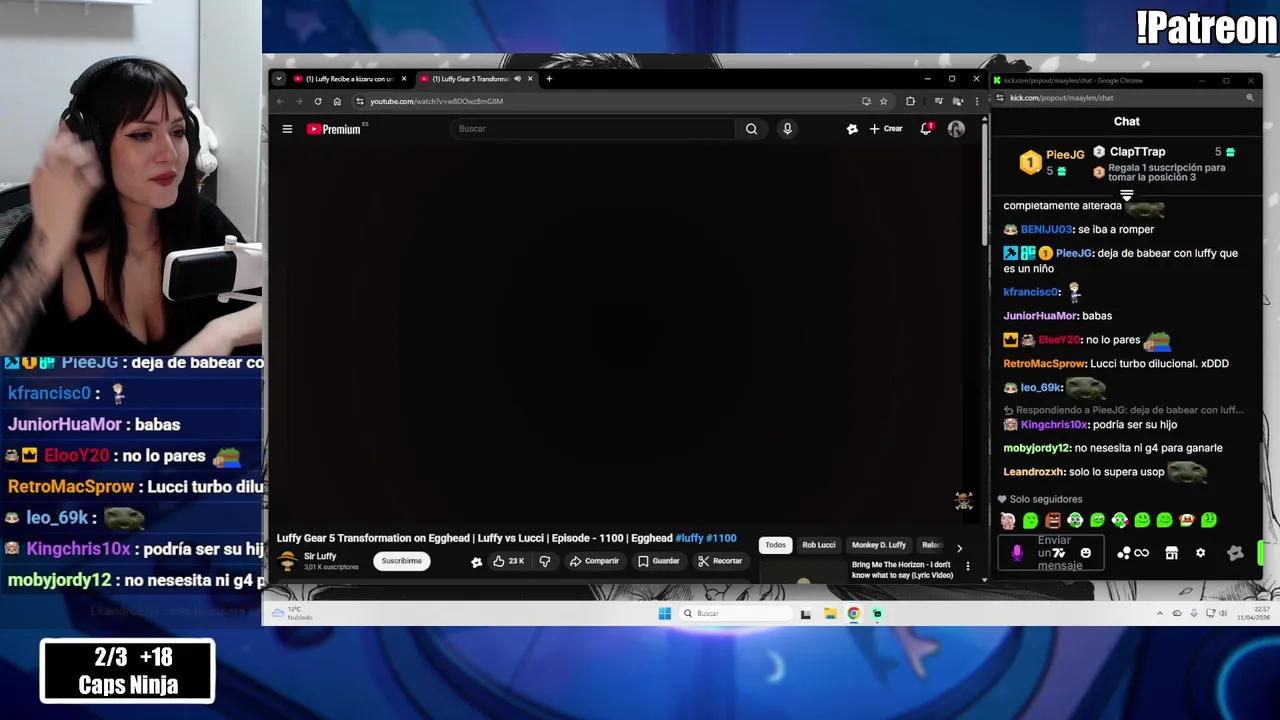This screenshot has width=1280, height=720.
Task: Open the Chrome extensions puzzle icon
Action: (x=910, y=101)
